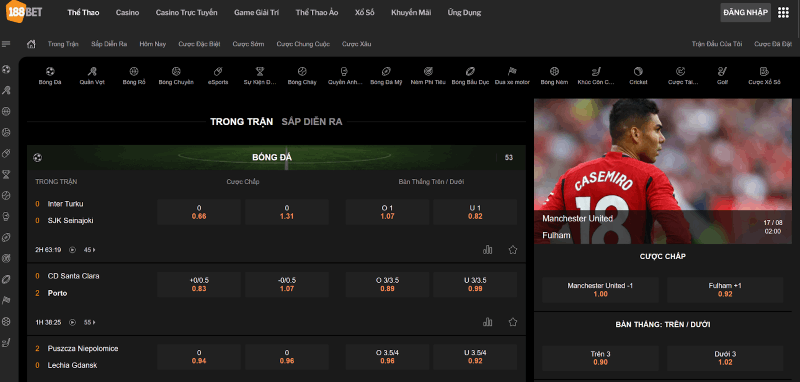
Task: Select the Golf sport icon
Action: (x=722, y=75)
